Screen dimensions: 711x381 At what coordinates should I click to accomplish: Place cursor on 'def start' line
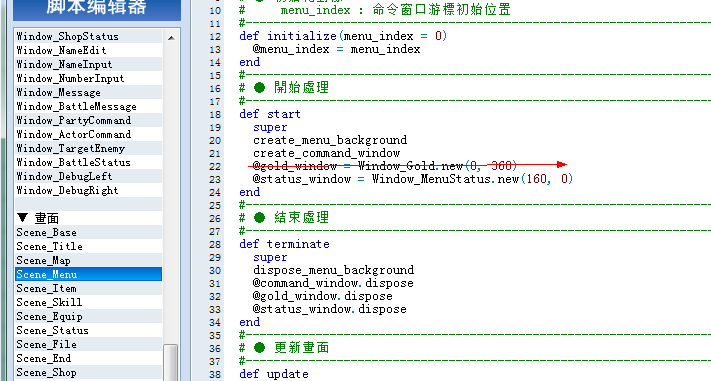click(x=270, y=114)
